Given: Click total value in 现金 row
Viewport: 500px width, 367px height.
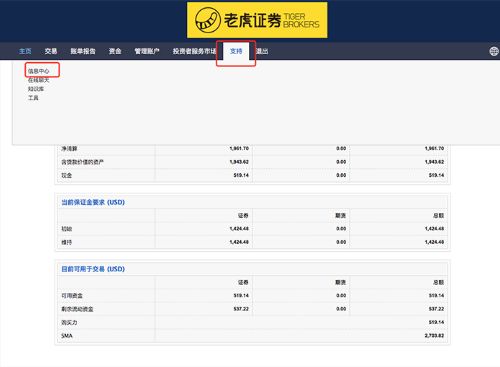Looking at the screenshot, I should 436,175.
